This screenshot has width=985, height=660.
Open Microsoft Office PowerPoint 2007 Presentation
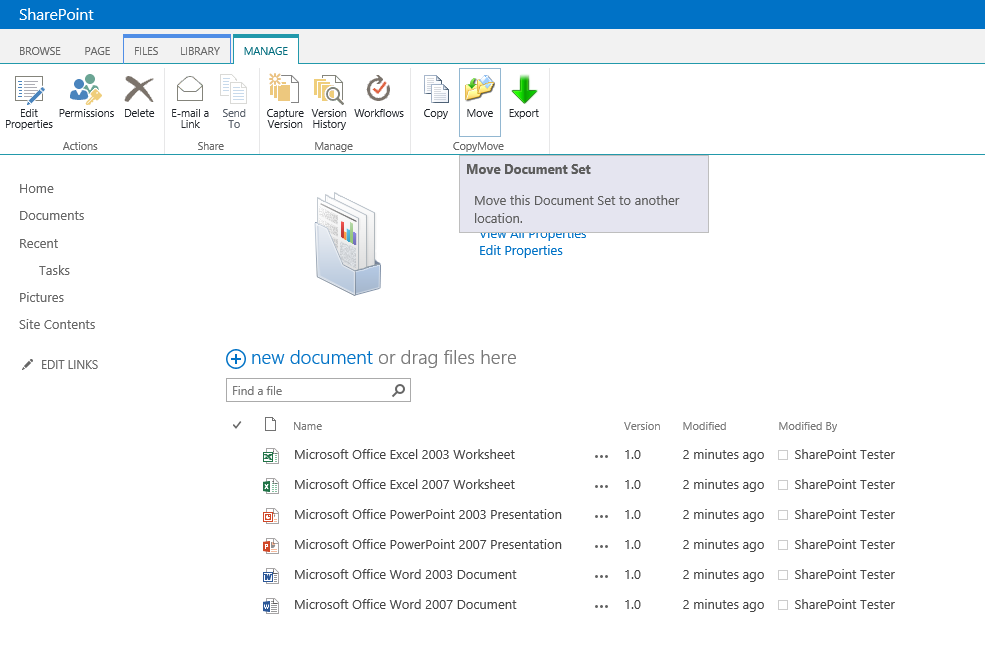tap(427, 544)
